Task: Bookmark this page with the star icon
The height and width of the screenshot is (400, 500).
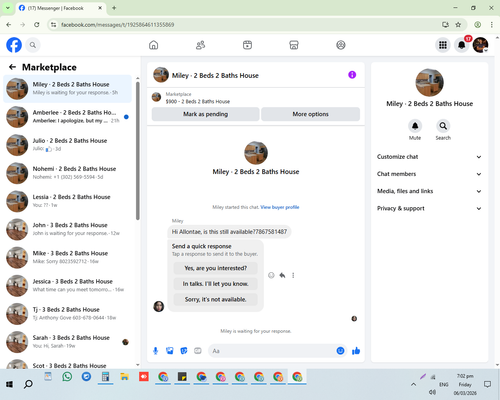Action: [458, 25]
